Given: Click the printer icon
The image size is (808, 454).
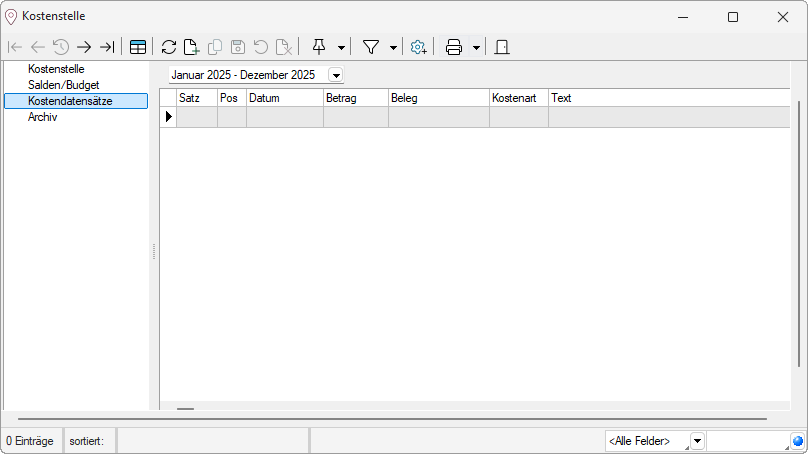Looking at the screenshot, I should (454, 47).
